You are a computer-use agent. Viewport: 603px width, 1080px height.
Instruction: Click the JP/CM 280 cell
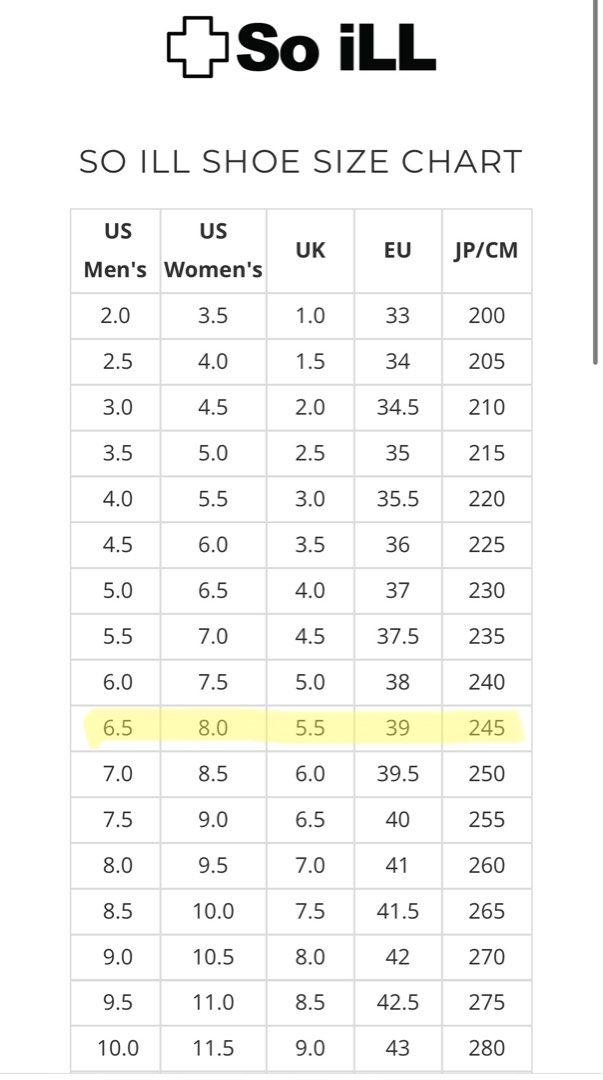point(487,1048)
